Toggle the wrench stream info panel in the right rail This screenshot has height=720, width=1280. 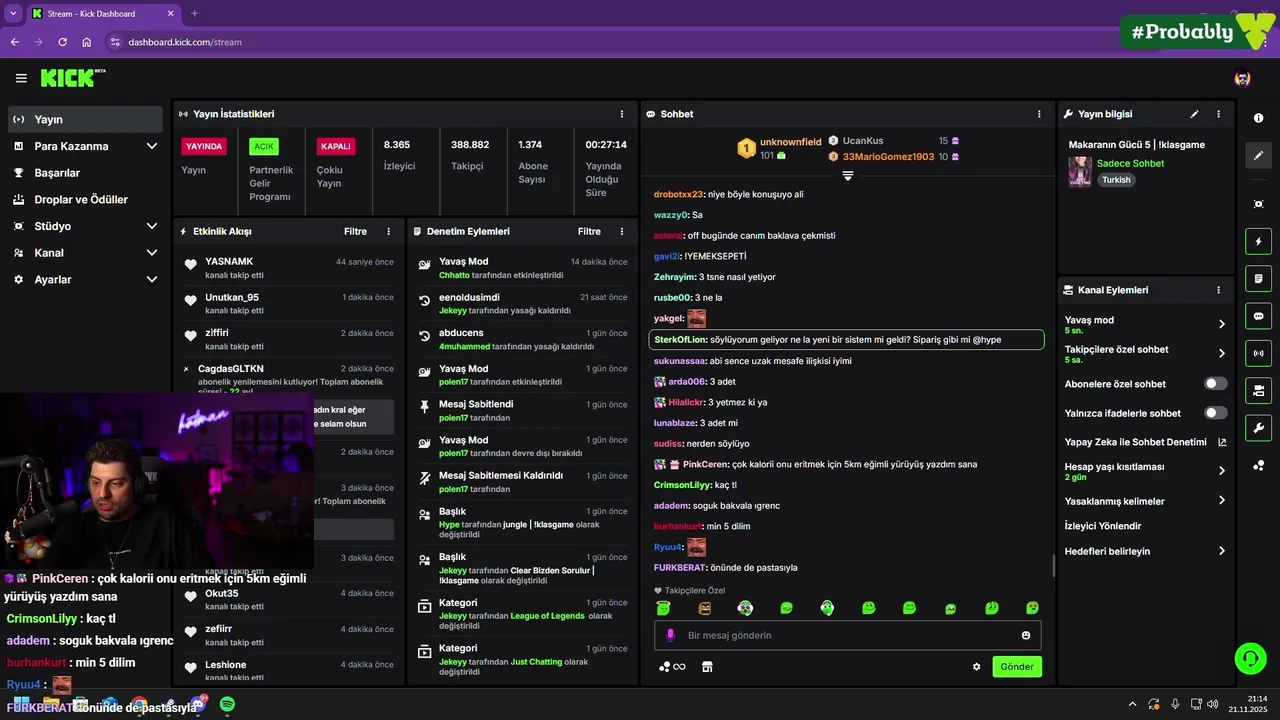[1258, 428]
